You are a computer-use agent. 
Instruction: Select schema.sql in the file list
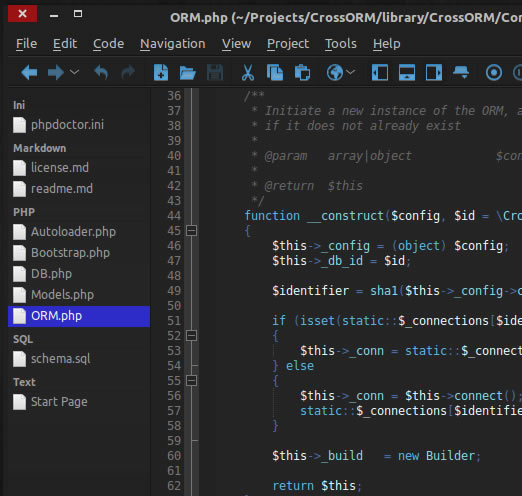pyautogui.click(x=79, y=359)
